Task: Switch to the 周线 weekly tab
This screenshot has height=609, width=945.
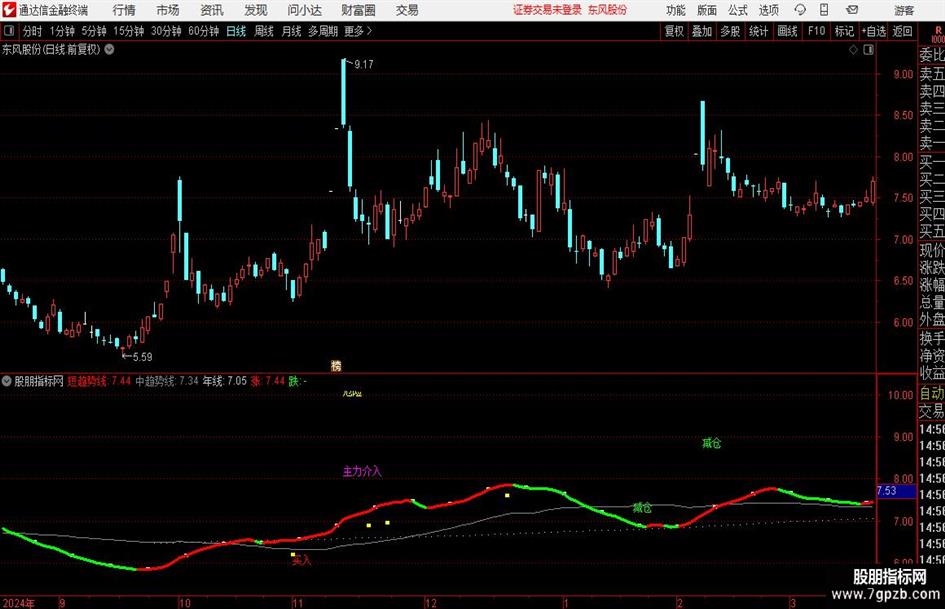Action: pos(263,31)
